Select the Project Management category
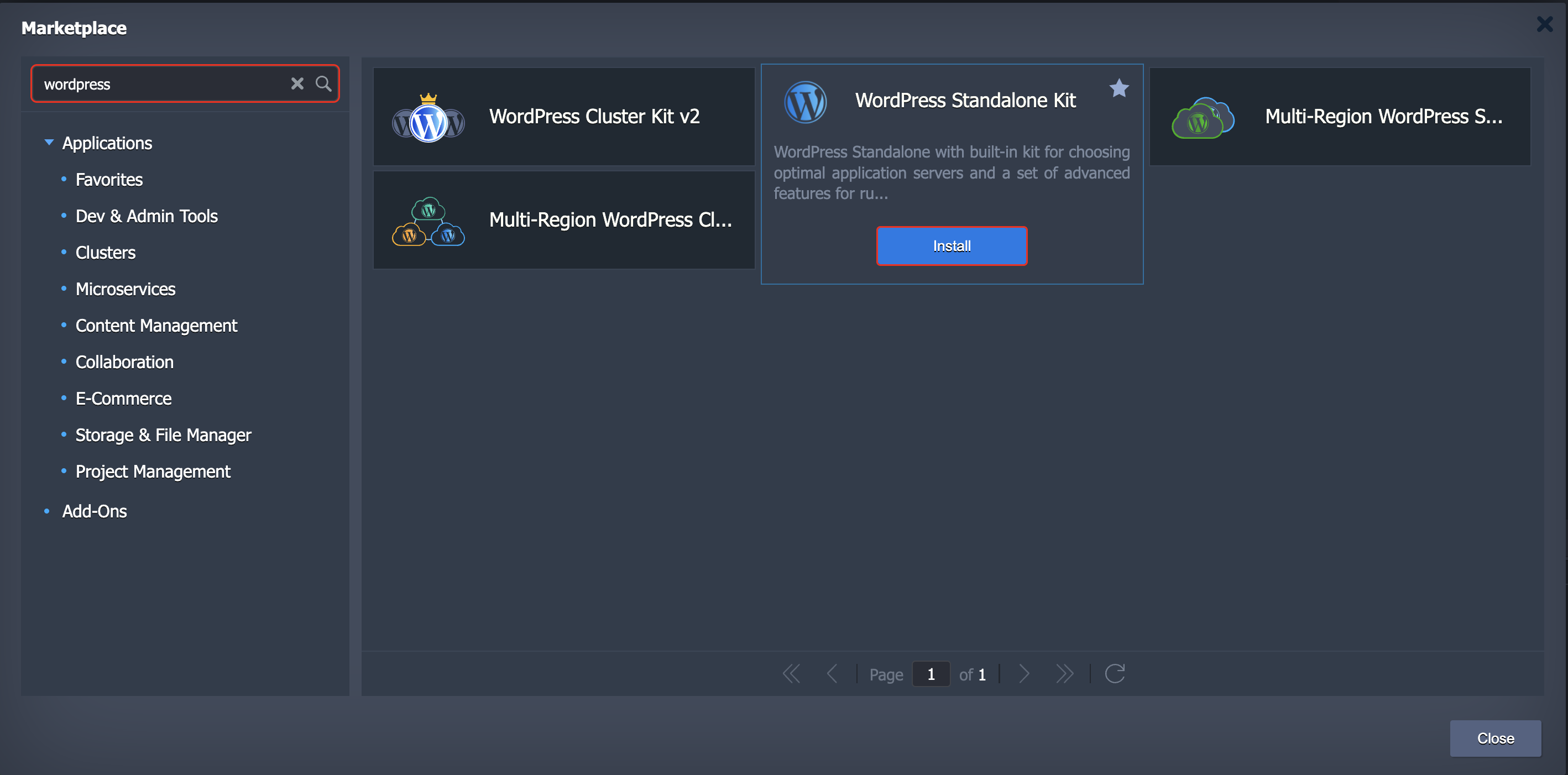 tap(153, 472)
